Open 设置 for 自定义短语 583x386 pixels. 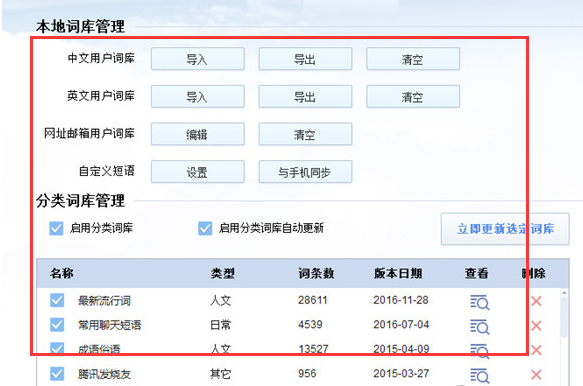(197, 172)
